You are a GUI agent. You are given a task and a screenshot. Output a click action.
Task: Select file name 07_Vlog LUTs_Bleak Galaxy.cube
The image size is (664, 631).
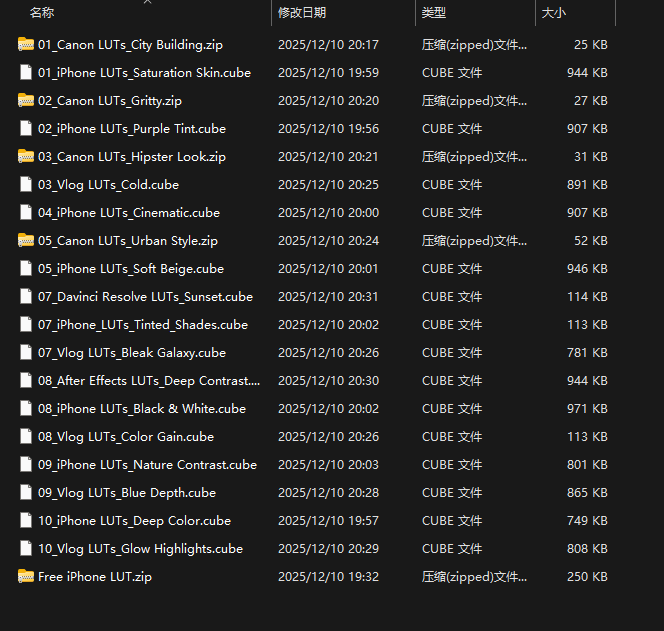click(x=132, y=353)
